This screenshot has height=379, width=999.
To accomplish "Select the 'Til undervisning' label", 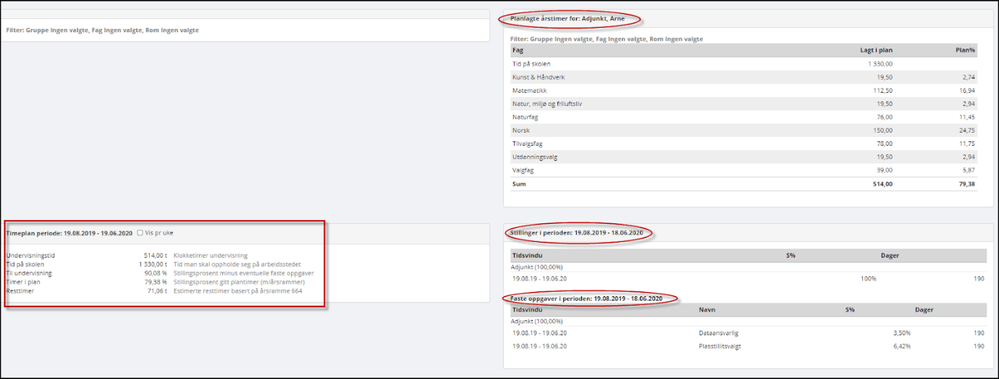I will click(29, 273).
